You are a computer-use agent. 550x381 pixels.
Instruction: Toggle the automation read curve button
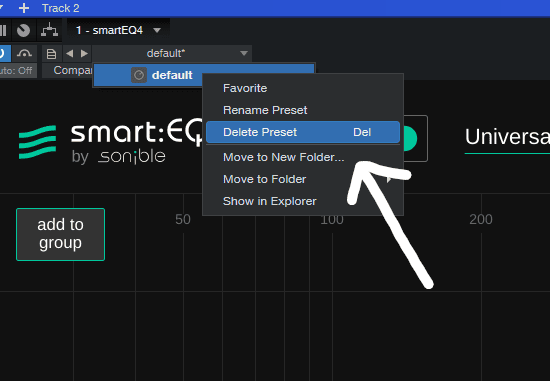coord(24,53)
